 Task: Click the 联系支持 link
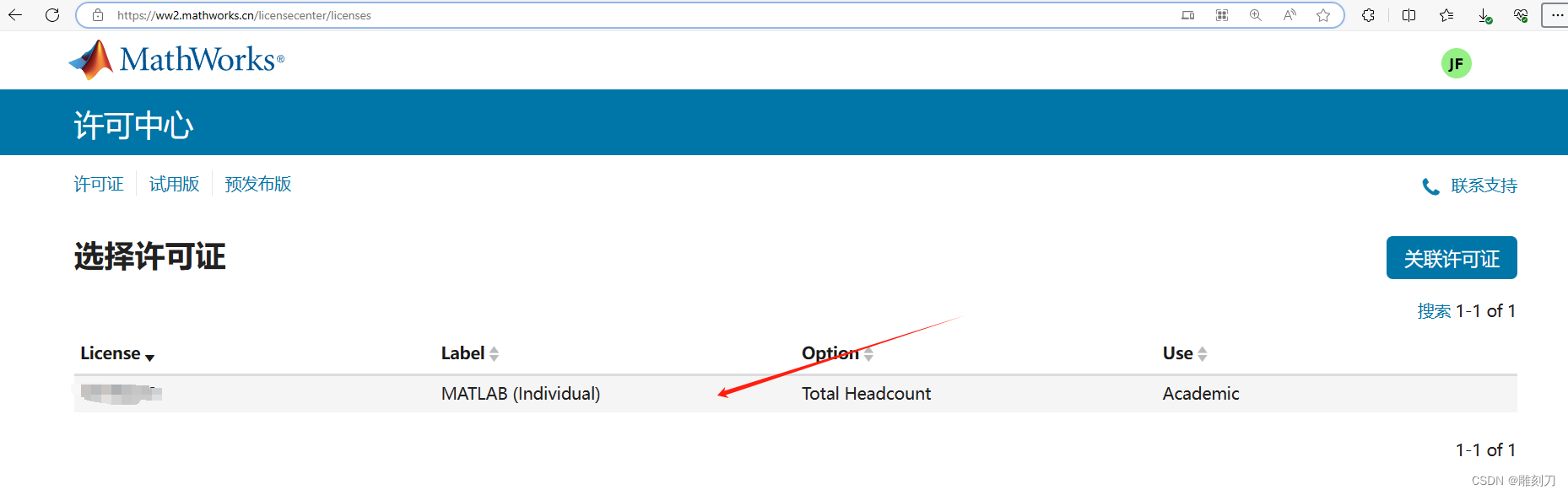click(x=1484, y=186)
